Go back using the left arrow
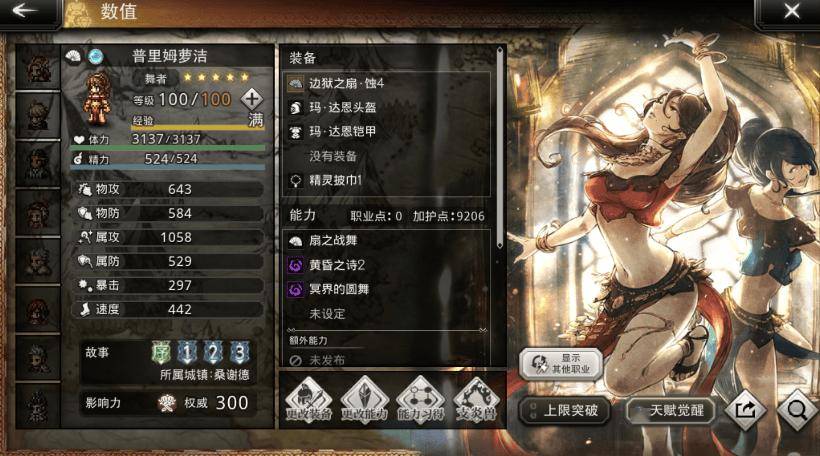 click(x=24, y=10)
